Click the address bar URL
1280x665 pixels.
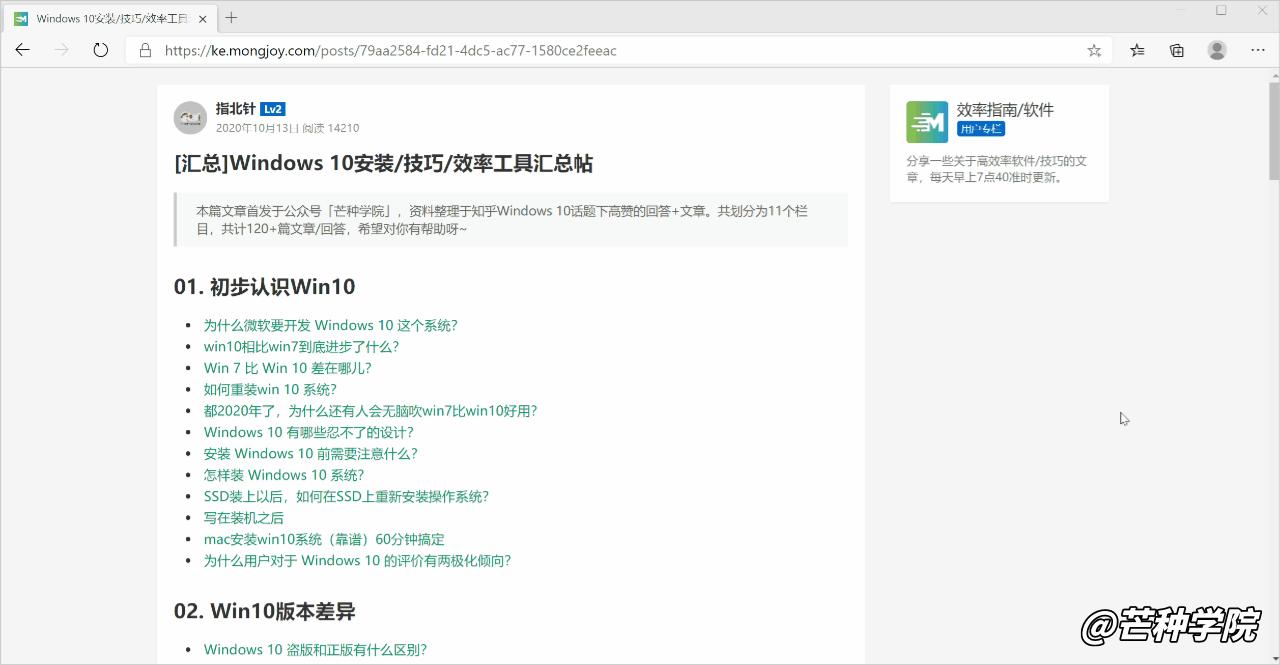point(390,50)
